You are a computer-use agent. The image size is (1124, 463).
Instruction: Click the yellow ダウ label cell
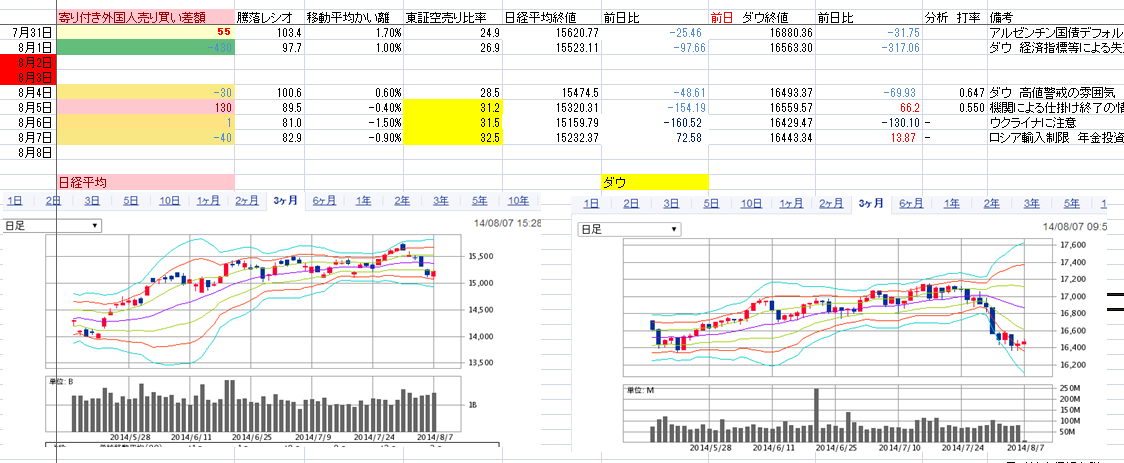coord(653,182)
